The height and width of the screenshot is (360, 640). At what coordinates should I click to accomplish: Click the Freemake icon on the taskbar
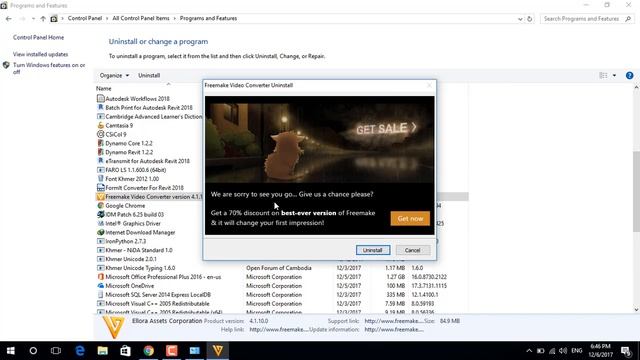pyautogui.click(x=218, y=351)
